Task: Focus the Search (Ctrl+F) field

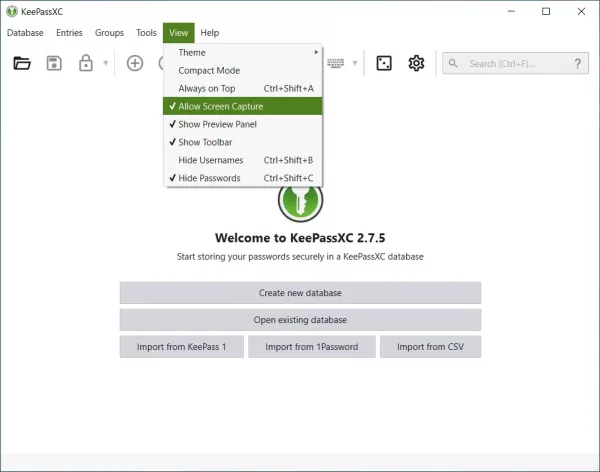Action: (x=515, y=63)
